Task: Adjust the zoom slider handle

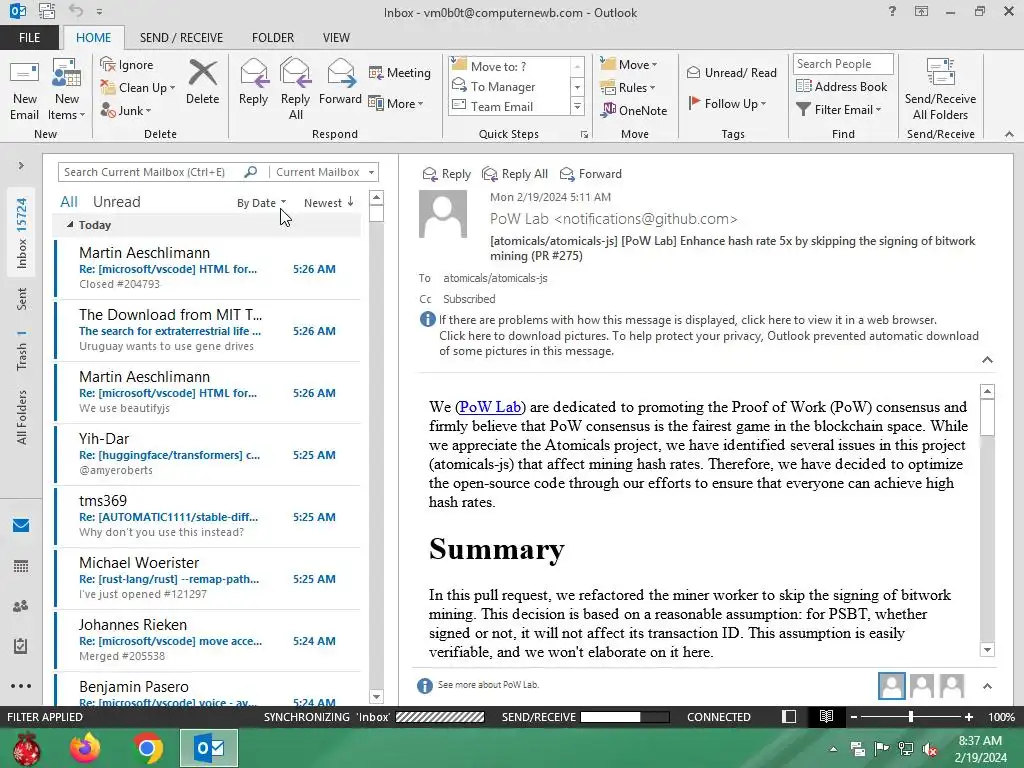Action: tap(910, 716)
